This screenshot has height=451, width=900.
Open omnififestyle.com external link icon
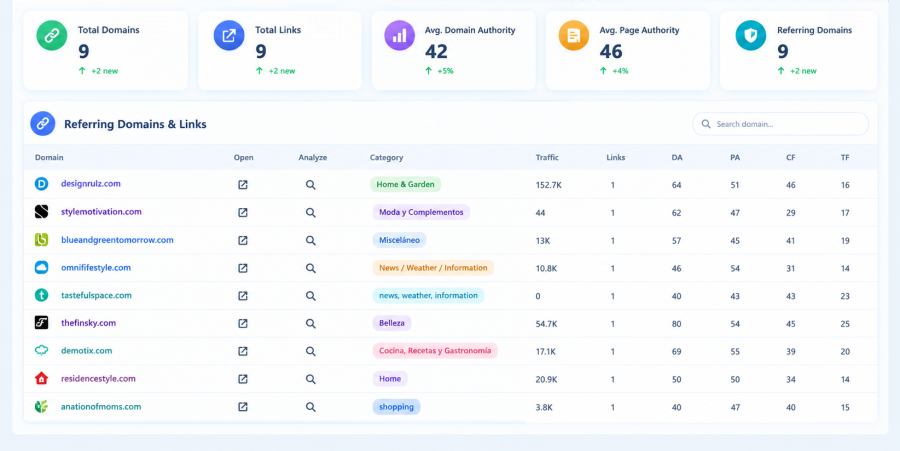[243, 268]
